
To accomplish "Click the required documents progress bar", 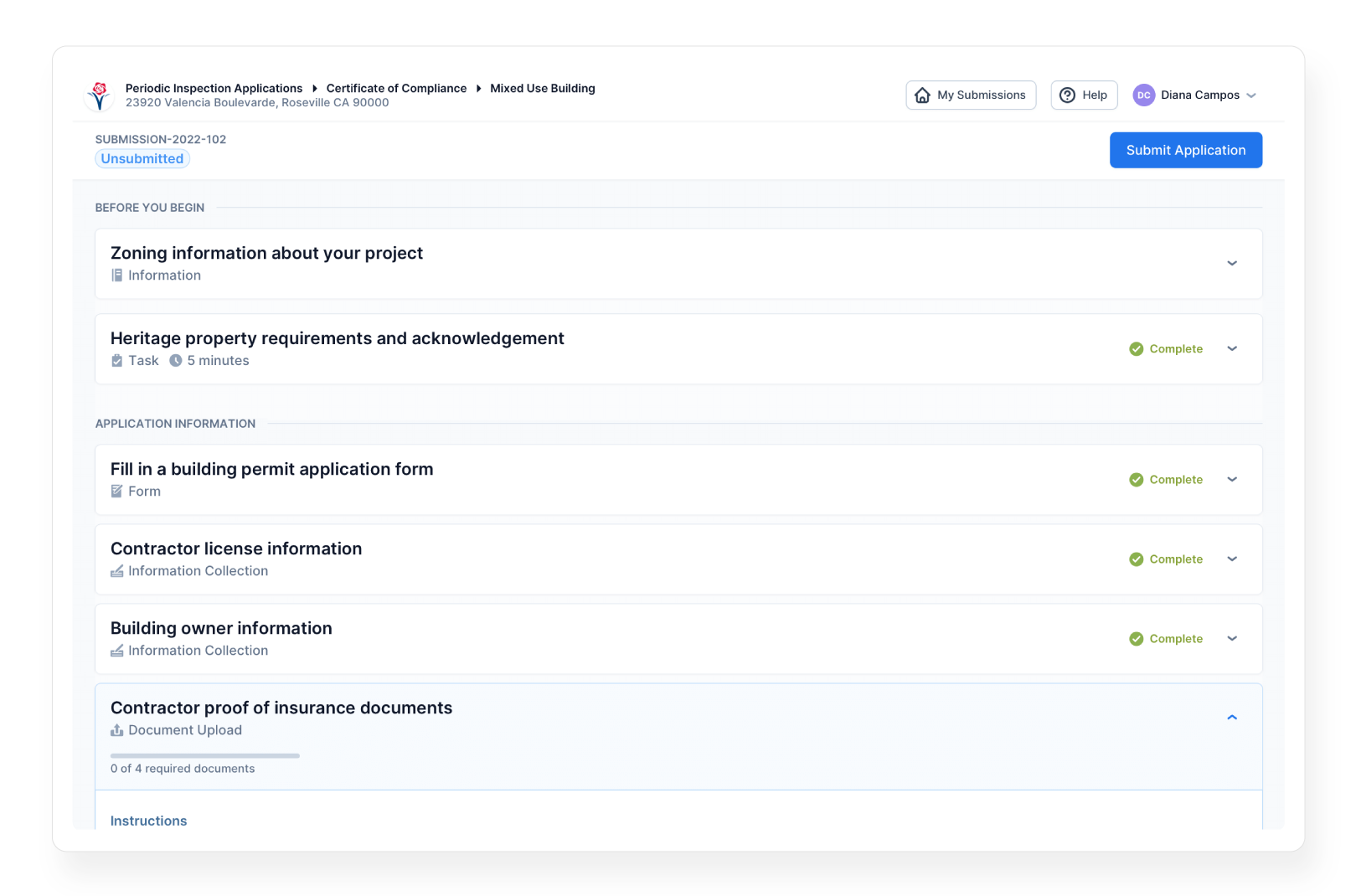I will click(x=205, y=755).
